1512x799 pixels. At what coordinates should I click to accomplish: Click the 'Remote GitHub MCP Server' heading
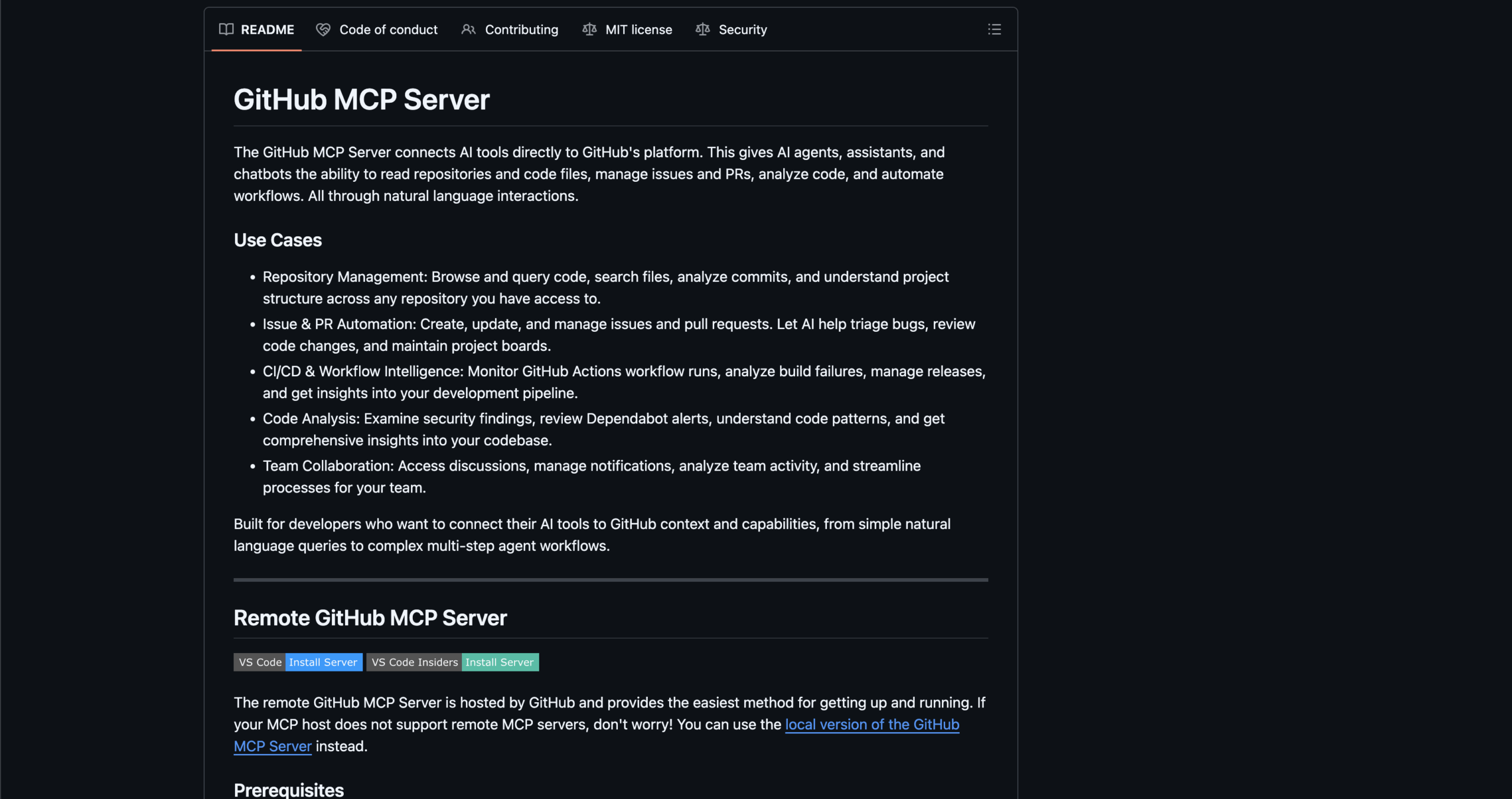pyautogui.click(x=370, y=618)
